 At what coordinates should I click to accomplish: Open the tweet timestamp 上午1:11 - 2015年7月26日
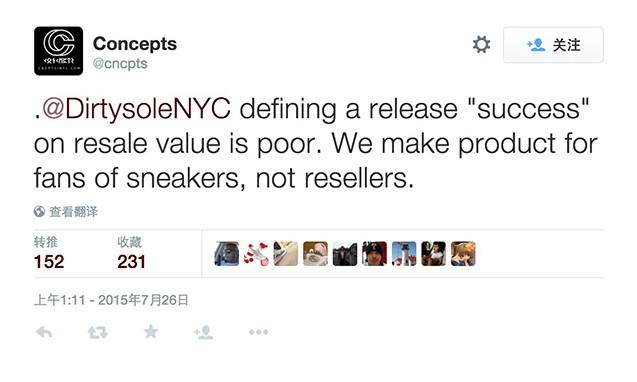tap(111, 300)
